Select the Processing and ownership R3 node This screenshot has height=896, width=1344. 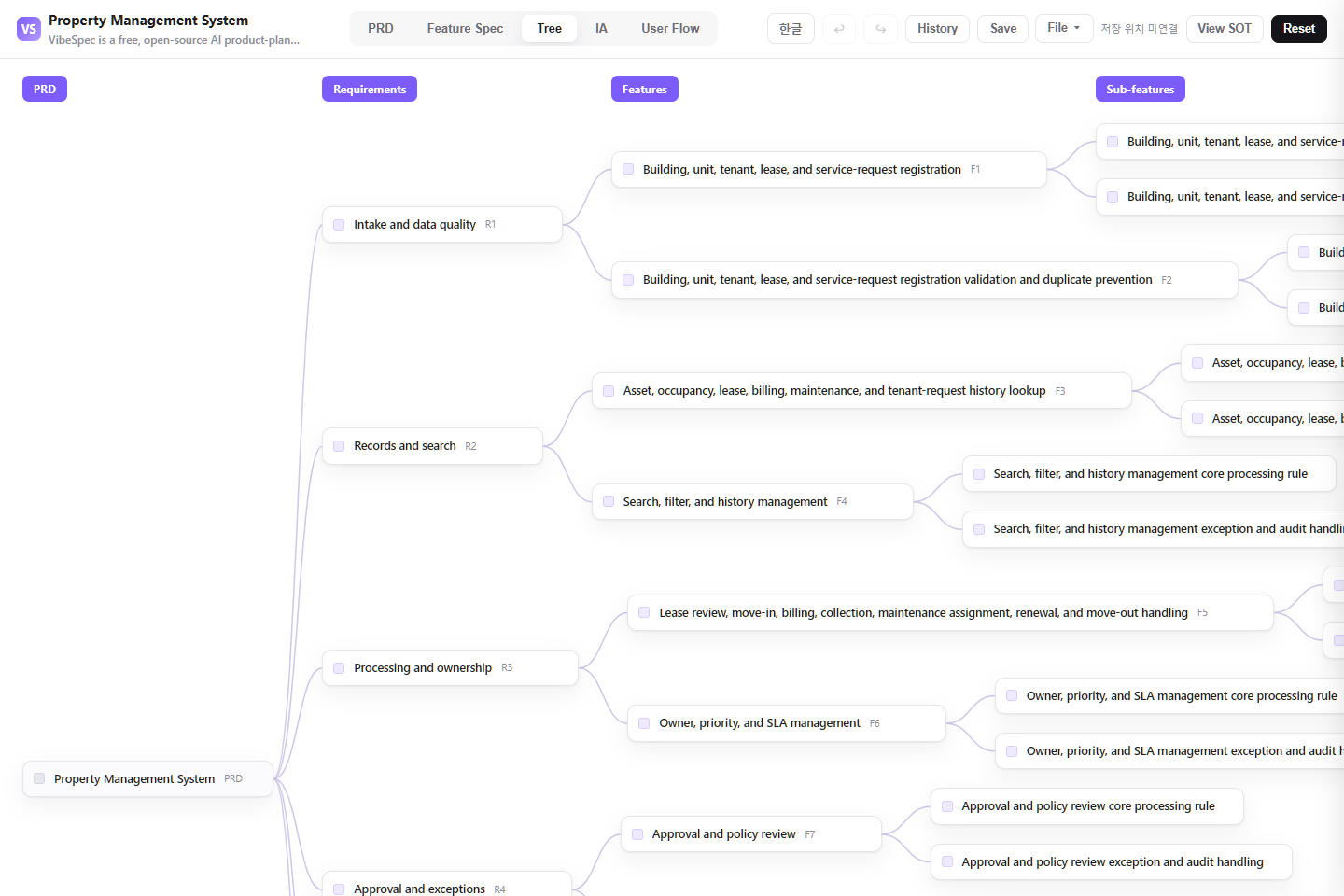click(x=450, y=668)
